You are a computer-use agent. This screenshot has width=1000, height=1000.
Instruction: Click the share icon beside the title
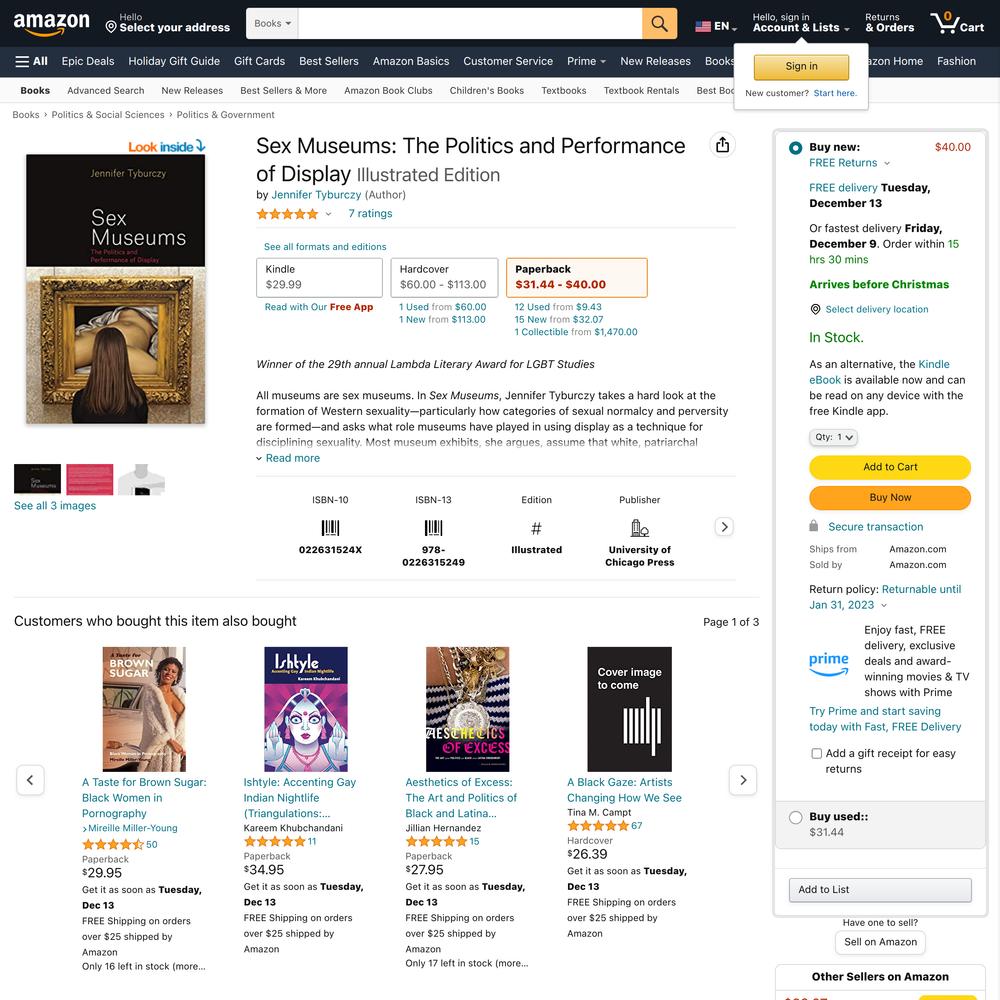[x=722, y=145]
